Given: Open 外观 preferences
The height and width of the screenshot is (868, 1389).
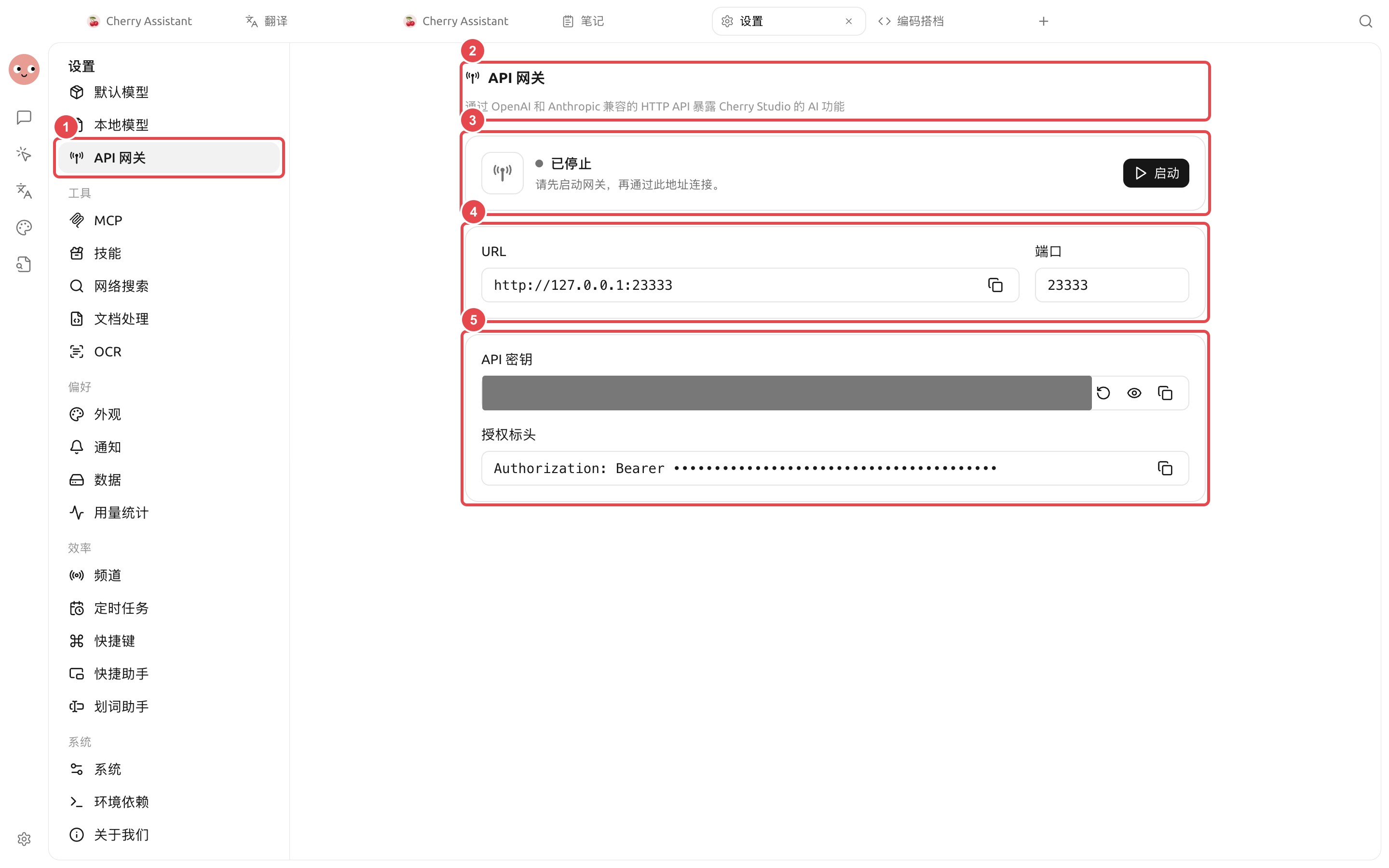Looking at the screenshot, I should point(169,415).
